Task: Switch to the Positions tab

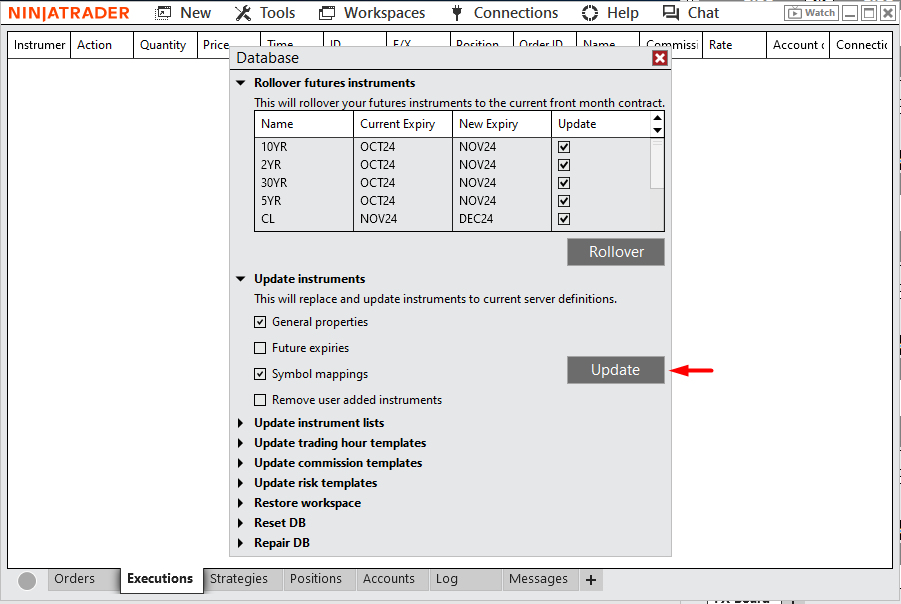Action: point(316,579)
